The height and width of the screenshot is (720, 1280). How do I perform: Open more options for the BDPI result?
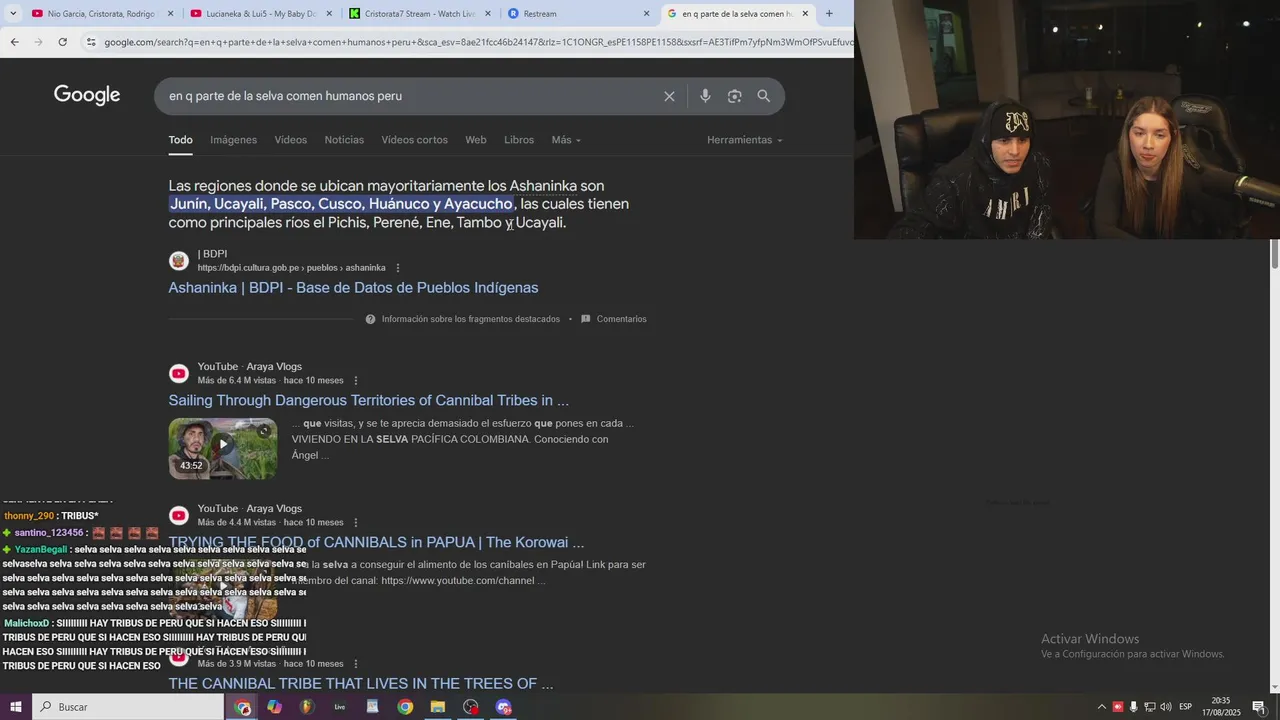click(398, 268)
